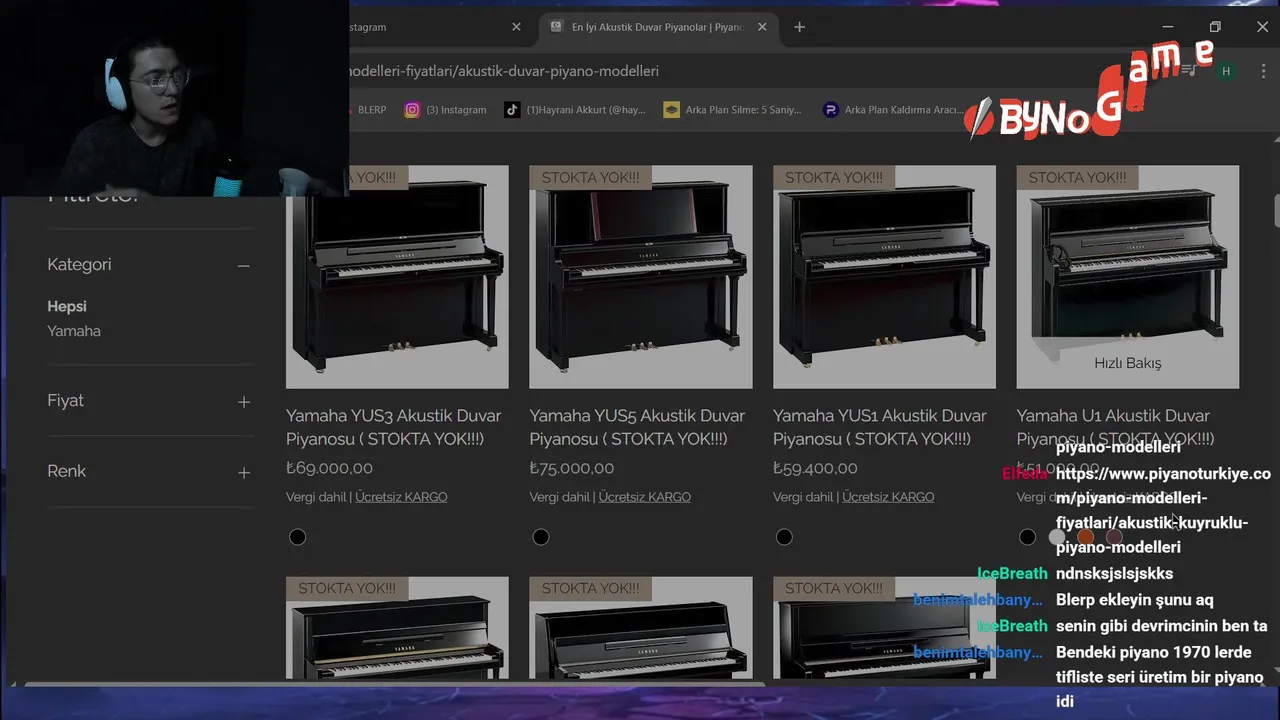The height and width of the screenshot is (720, 1280).
Task: Select white color swatch for Yamaha U1
Action: coord(1057,537)
